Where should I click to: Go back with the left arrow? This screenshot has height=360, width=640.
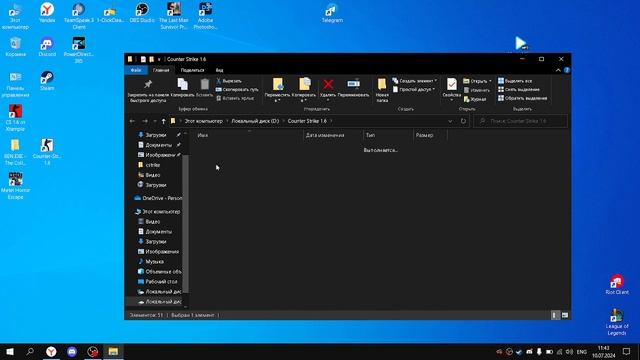click(x=132, y=121)
